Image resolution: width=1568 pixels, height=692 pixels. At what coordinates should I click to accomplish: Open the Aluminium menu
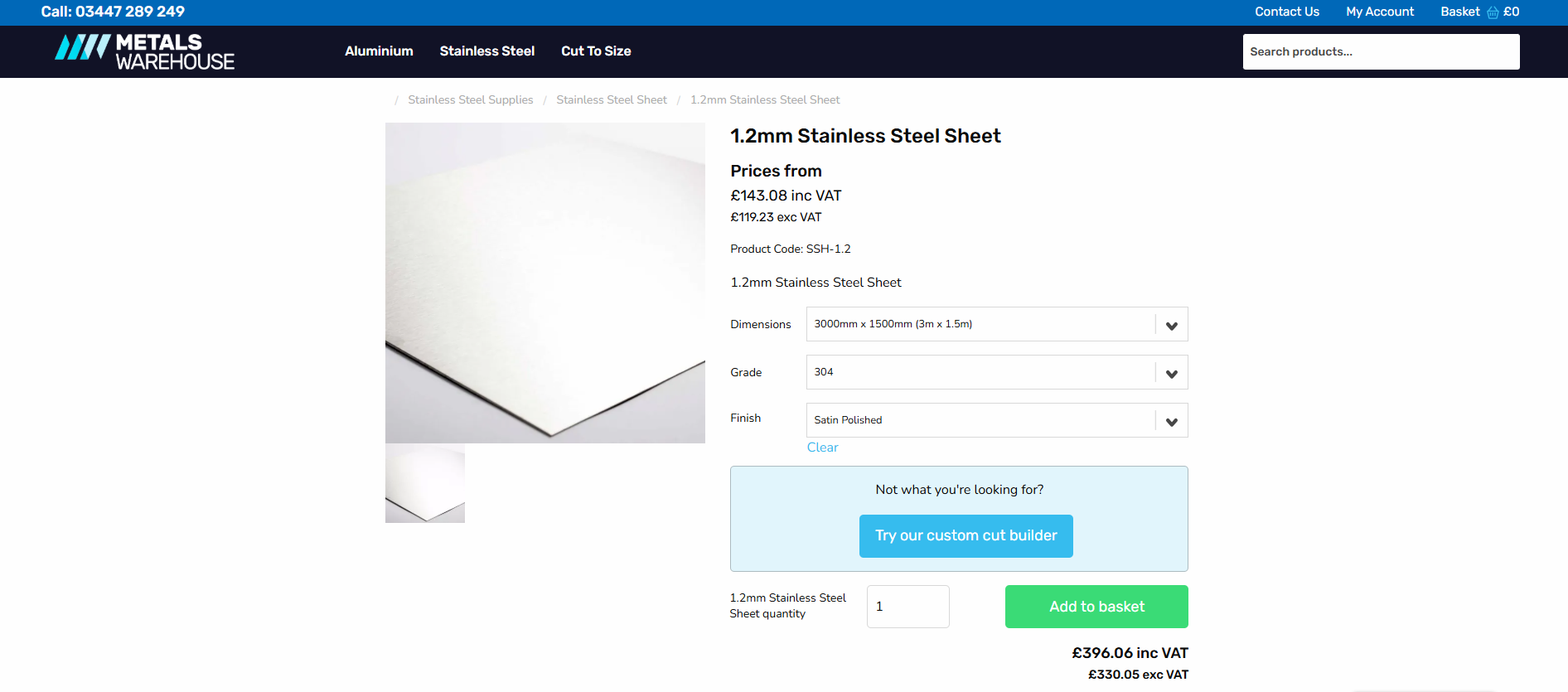[x=379, y=51]
